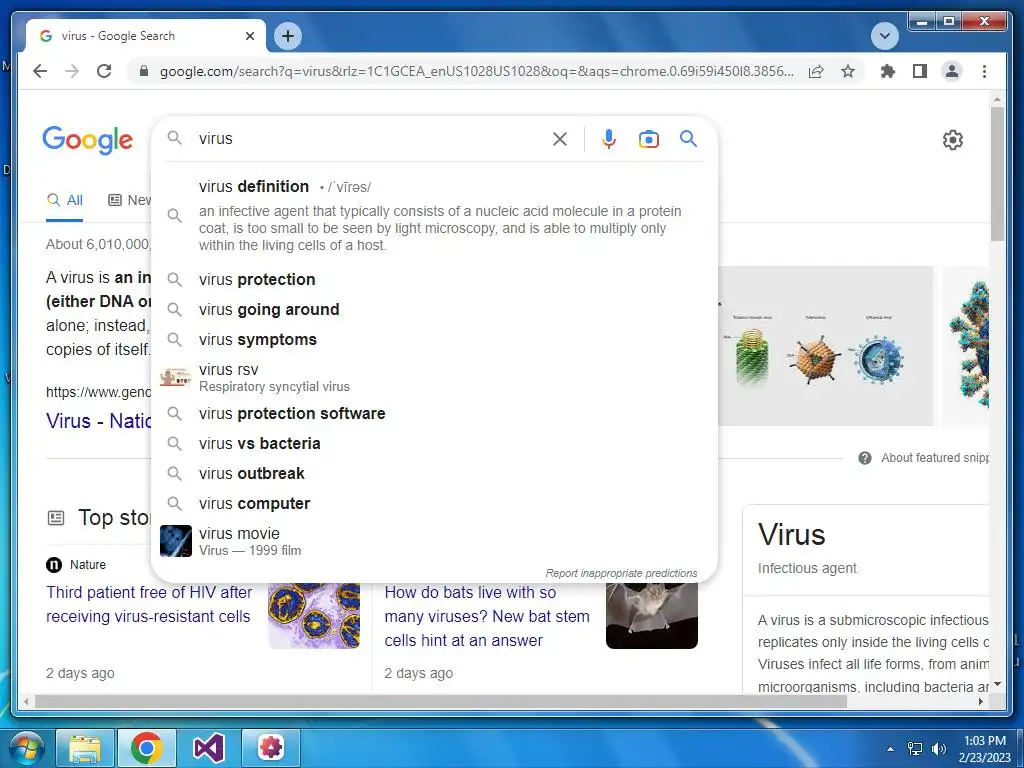
Task: Select the virus definition suggestion
Action: 434,215
